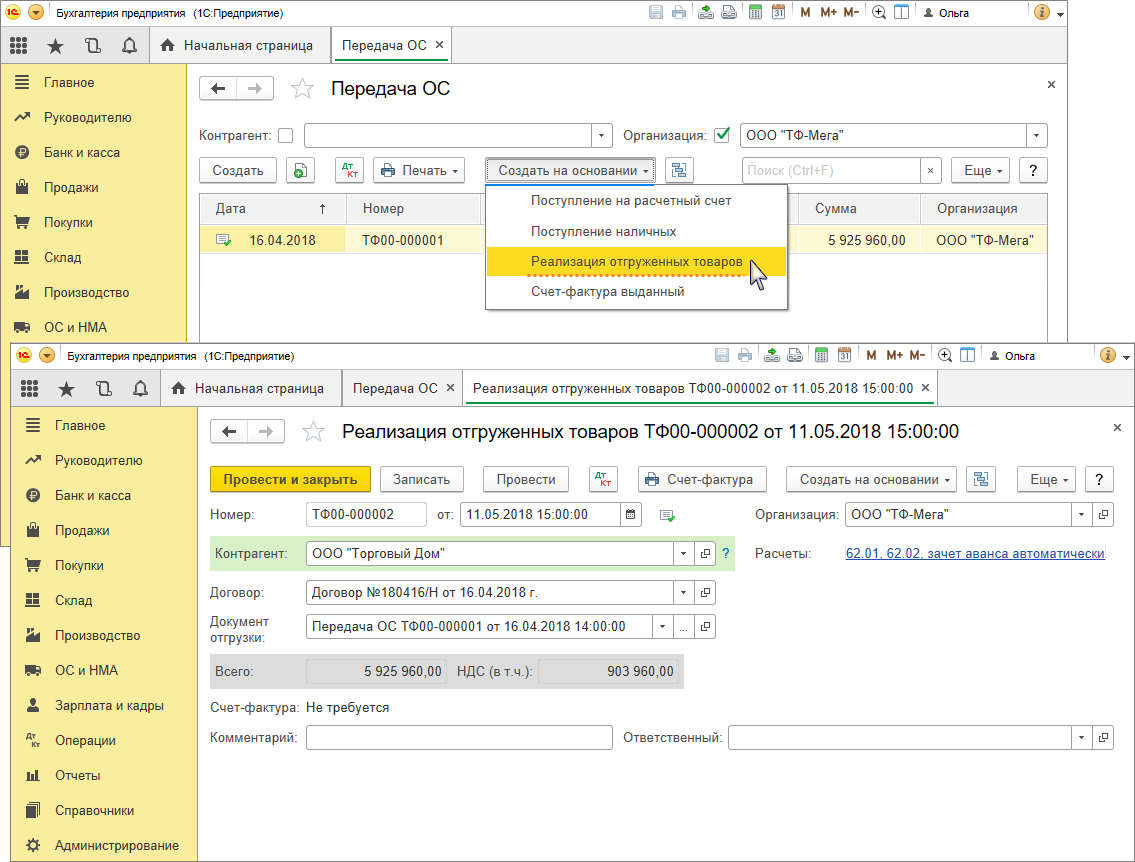Open Еще menu in Передача ОС list

point(981,171)
